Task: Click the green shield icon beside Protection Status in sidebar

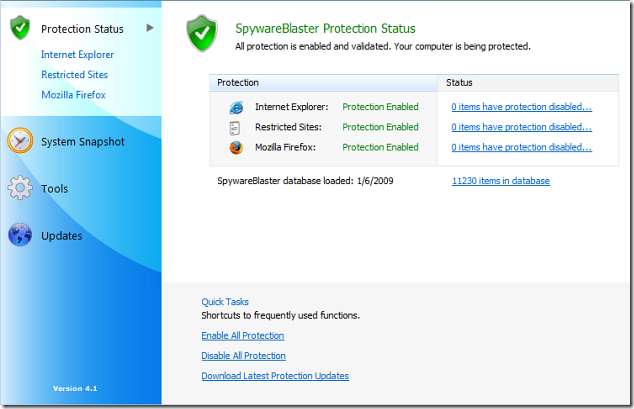Action: pos(20,28)
